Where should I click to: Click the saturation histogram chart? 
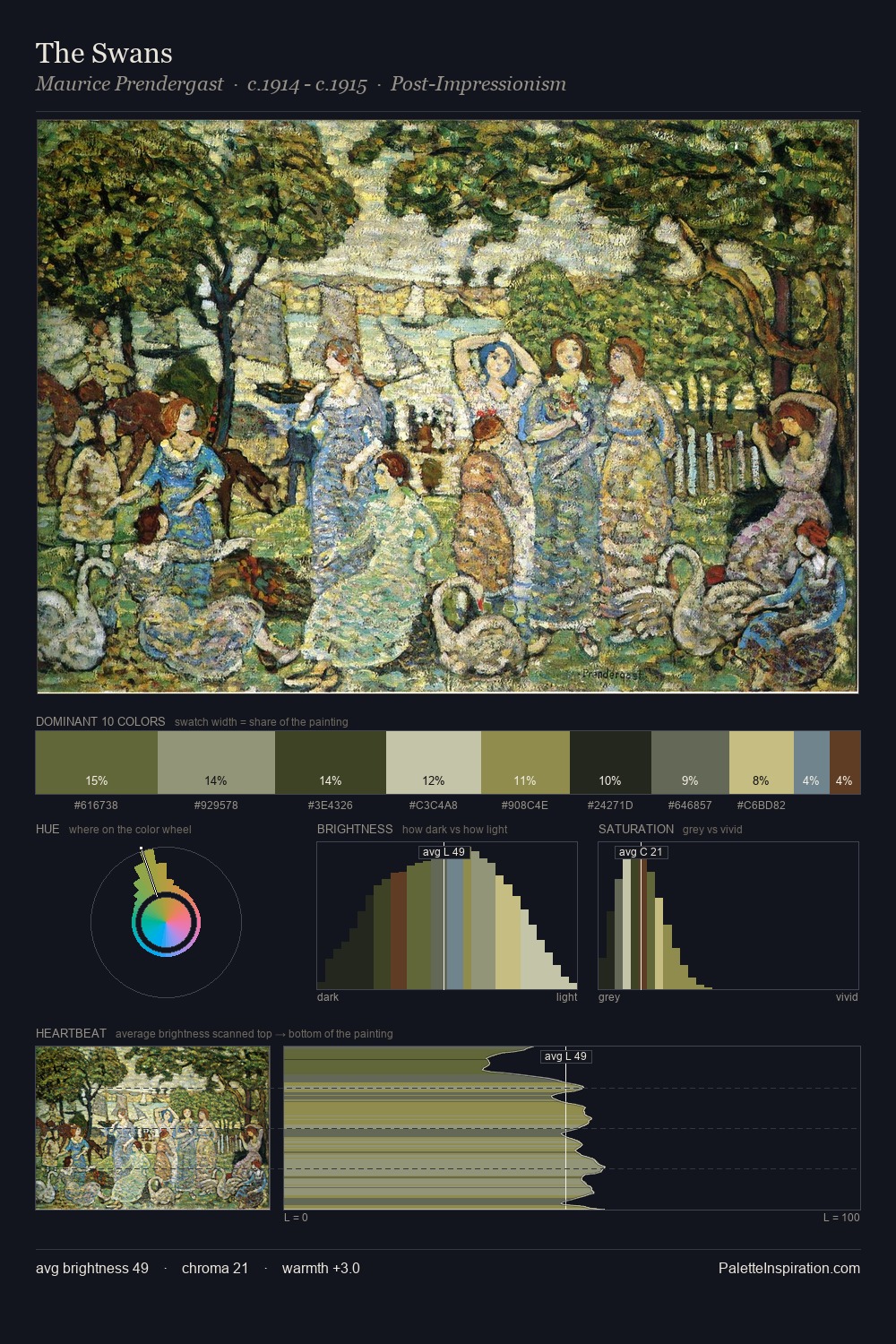click(728, 916)
